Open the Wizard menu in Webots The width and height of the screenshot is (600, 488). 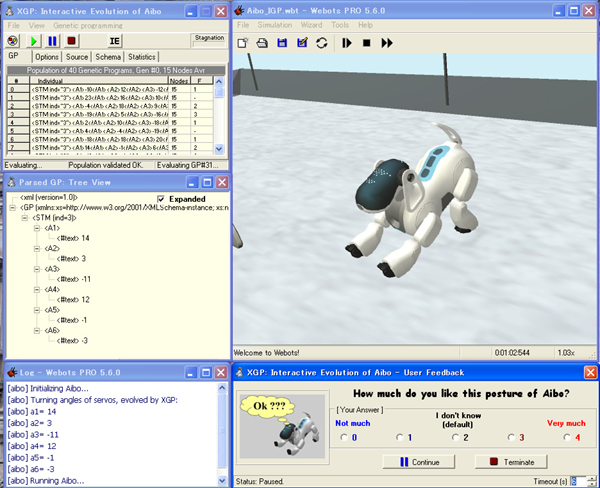[x=311, y=25]
